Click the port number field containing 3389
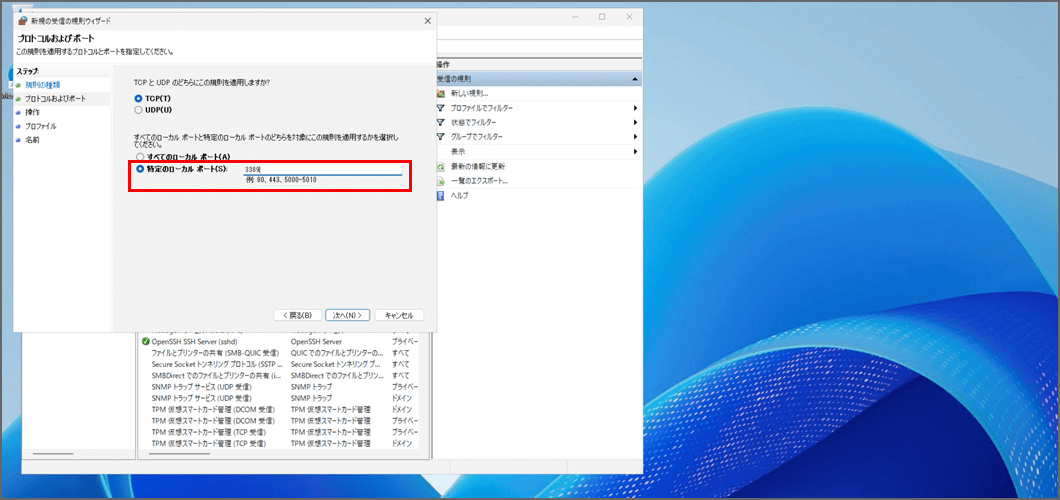The image size is (1060, 500). coord(322,169)
